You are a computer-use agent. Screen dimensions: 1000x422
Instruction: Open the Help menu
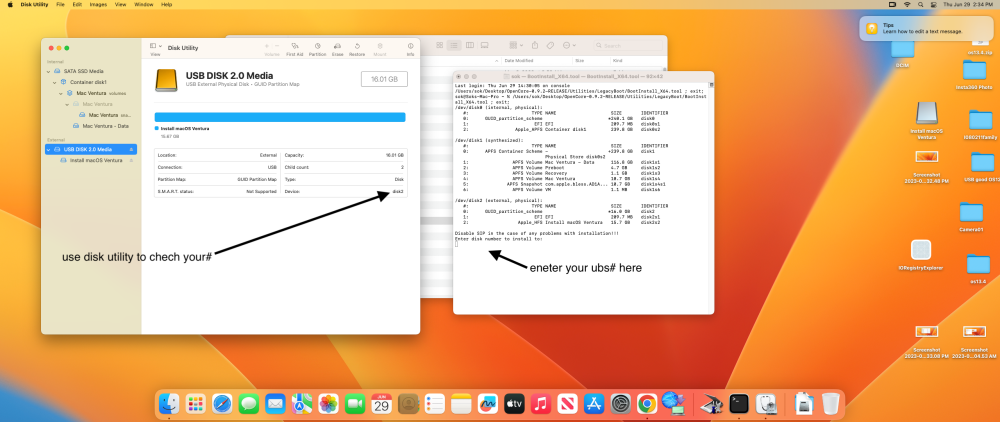(x=166, y=4)
